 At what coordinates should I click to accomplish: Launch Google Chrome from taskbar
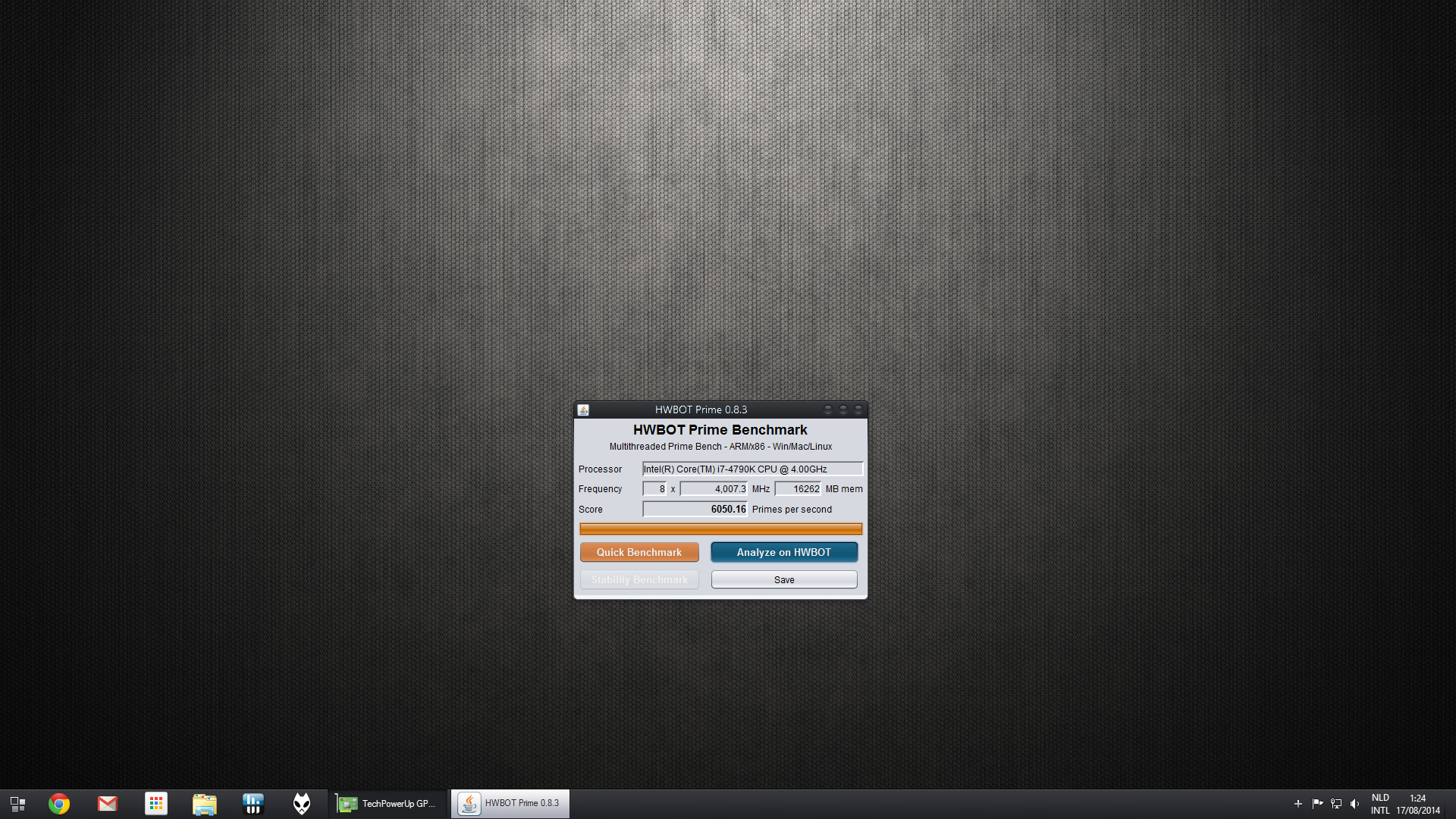point(59,804)
